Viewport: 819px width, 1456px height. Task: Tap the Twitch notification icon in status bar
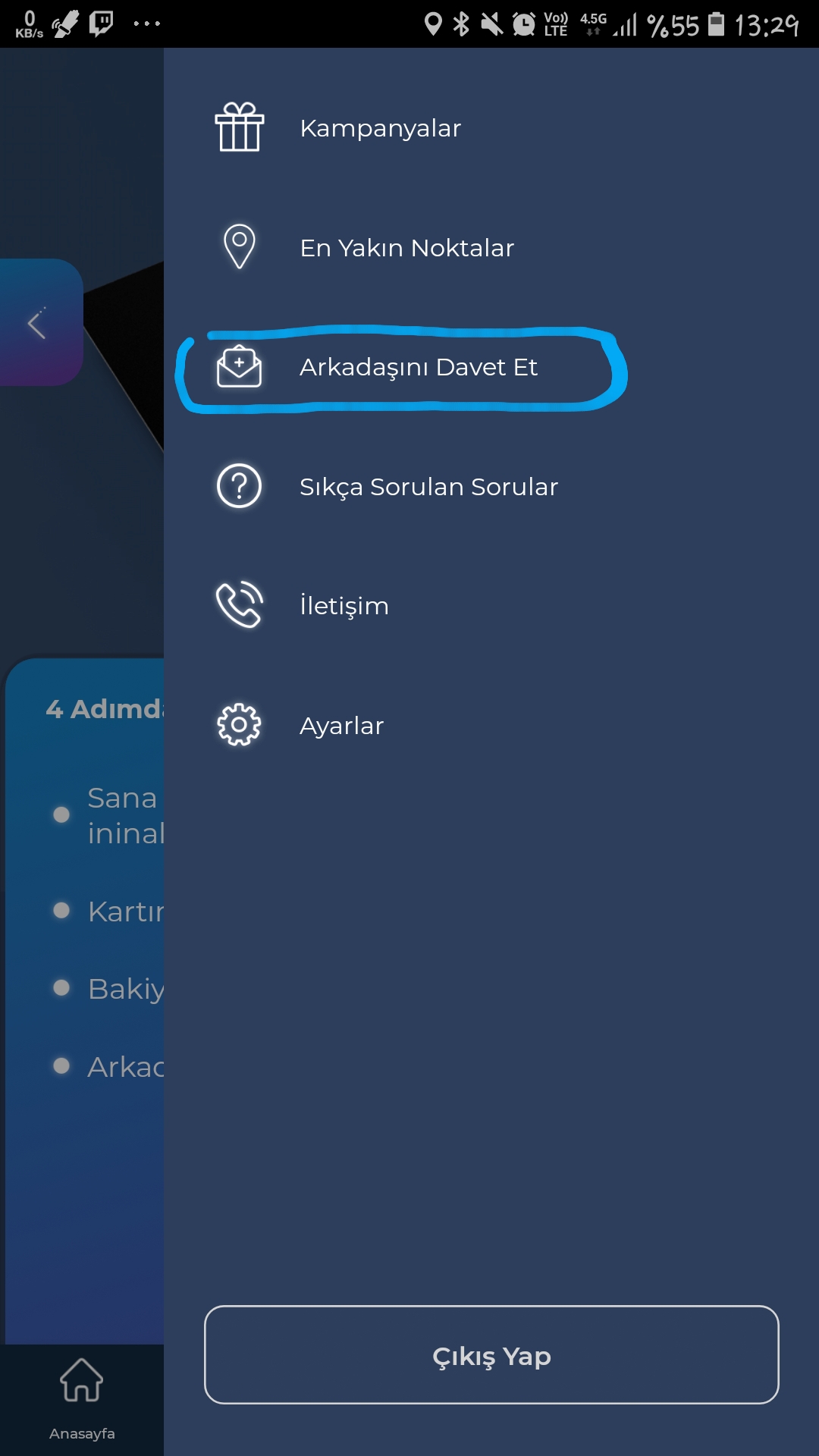101,24
